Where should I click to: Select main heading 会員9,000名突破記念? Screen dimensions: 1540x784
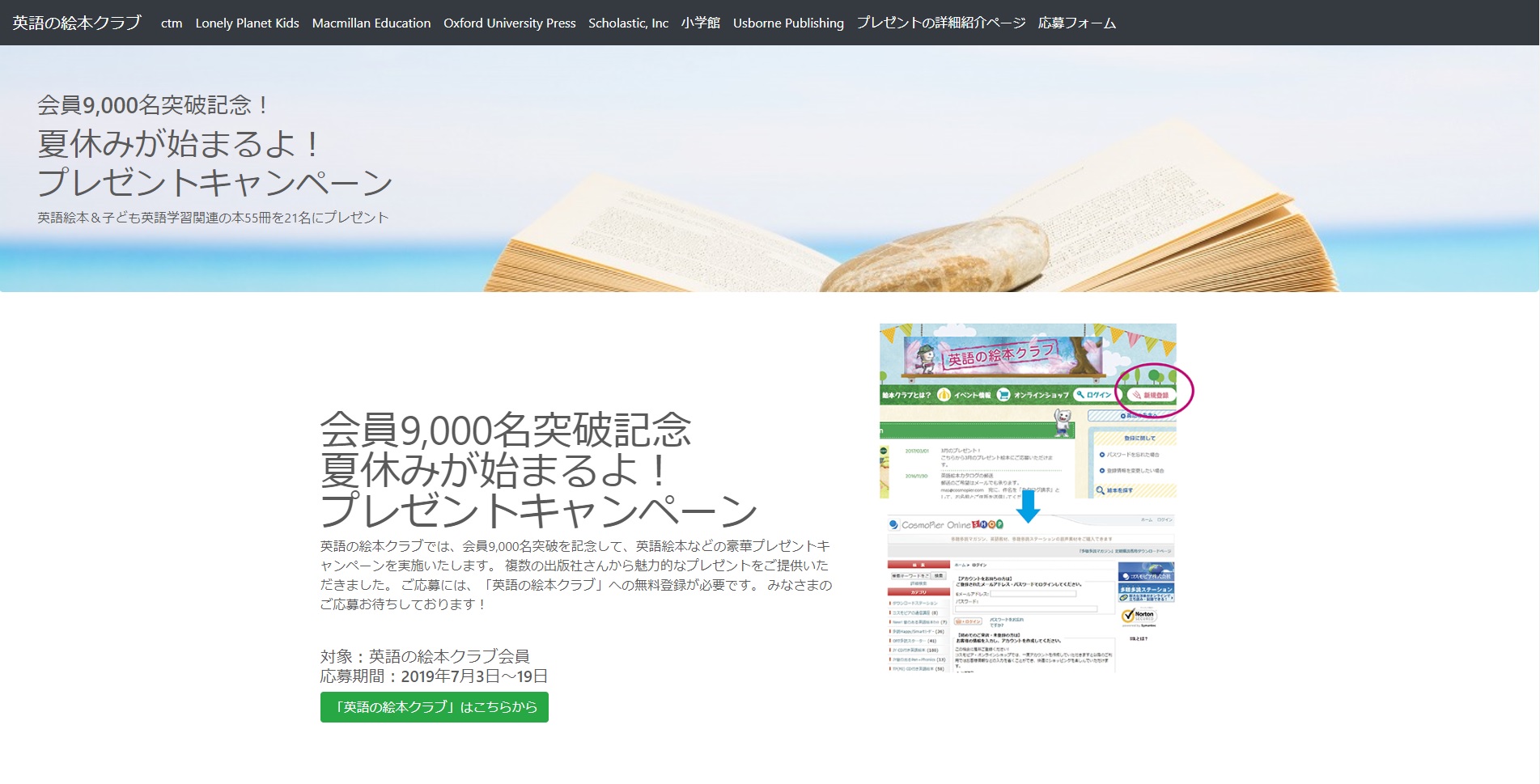coord(506,430)
